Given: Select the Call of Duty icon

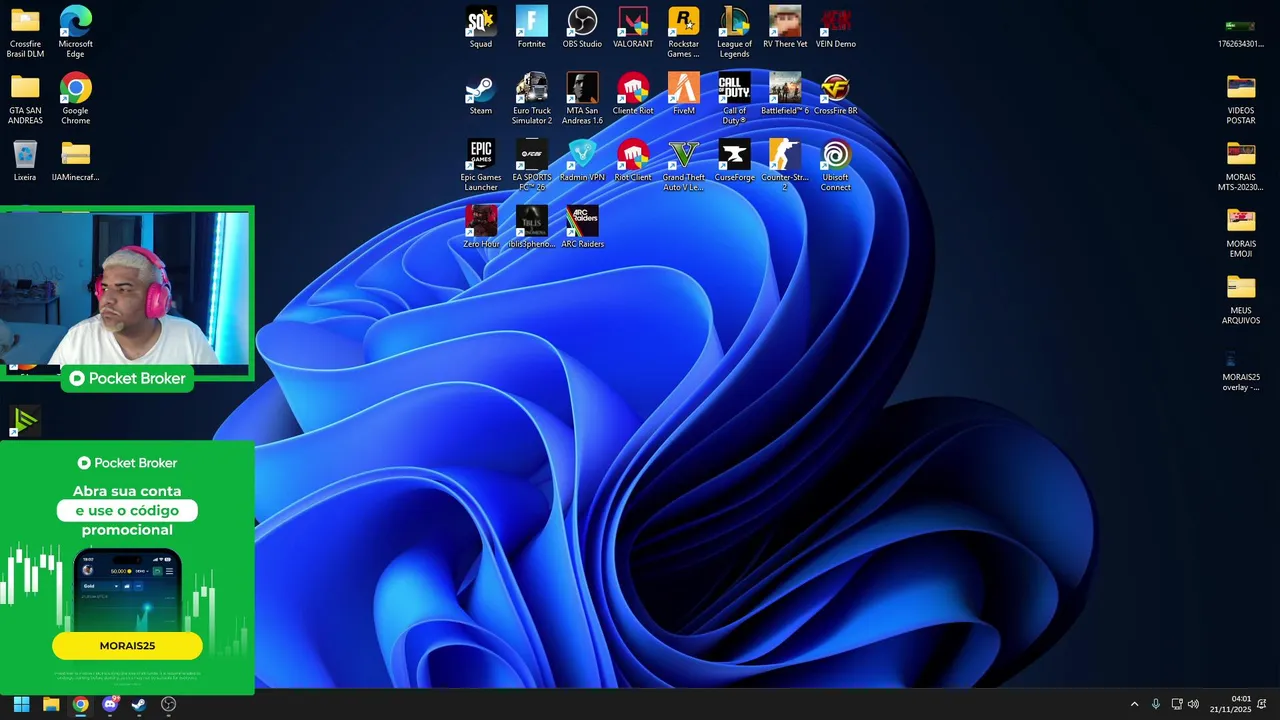Looking at the screenshot, I should click(x=734, y=99).
